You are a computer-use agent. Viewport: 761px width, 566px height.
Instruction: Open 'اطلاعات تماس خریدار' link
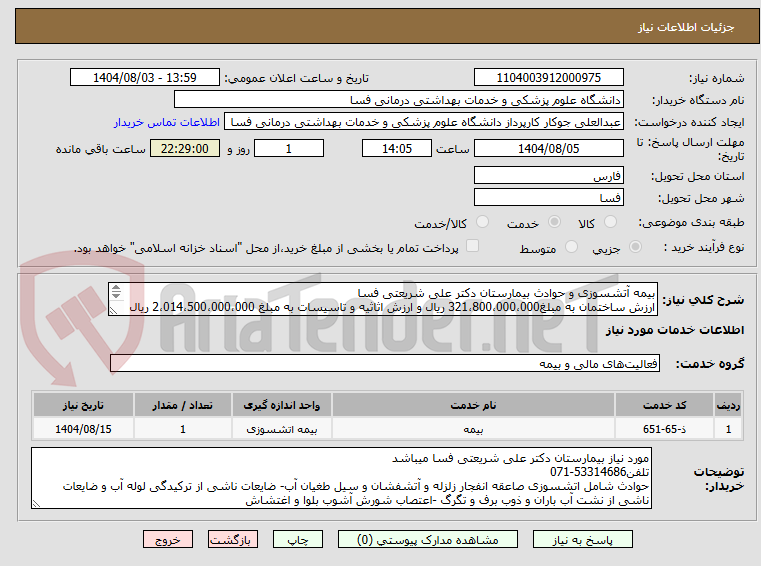[167, 122]
